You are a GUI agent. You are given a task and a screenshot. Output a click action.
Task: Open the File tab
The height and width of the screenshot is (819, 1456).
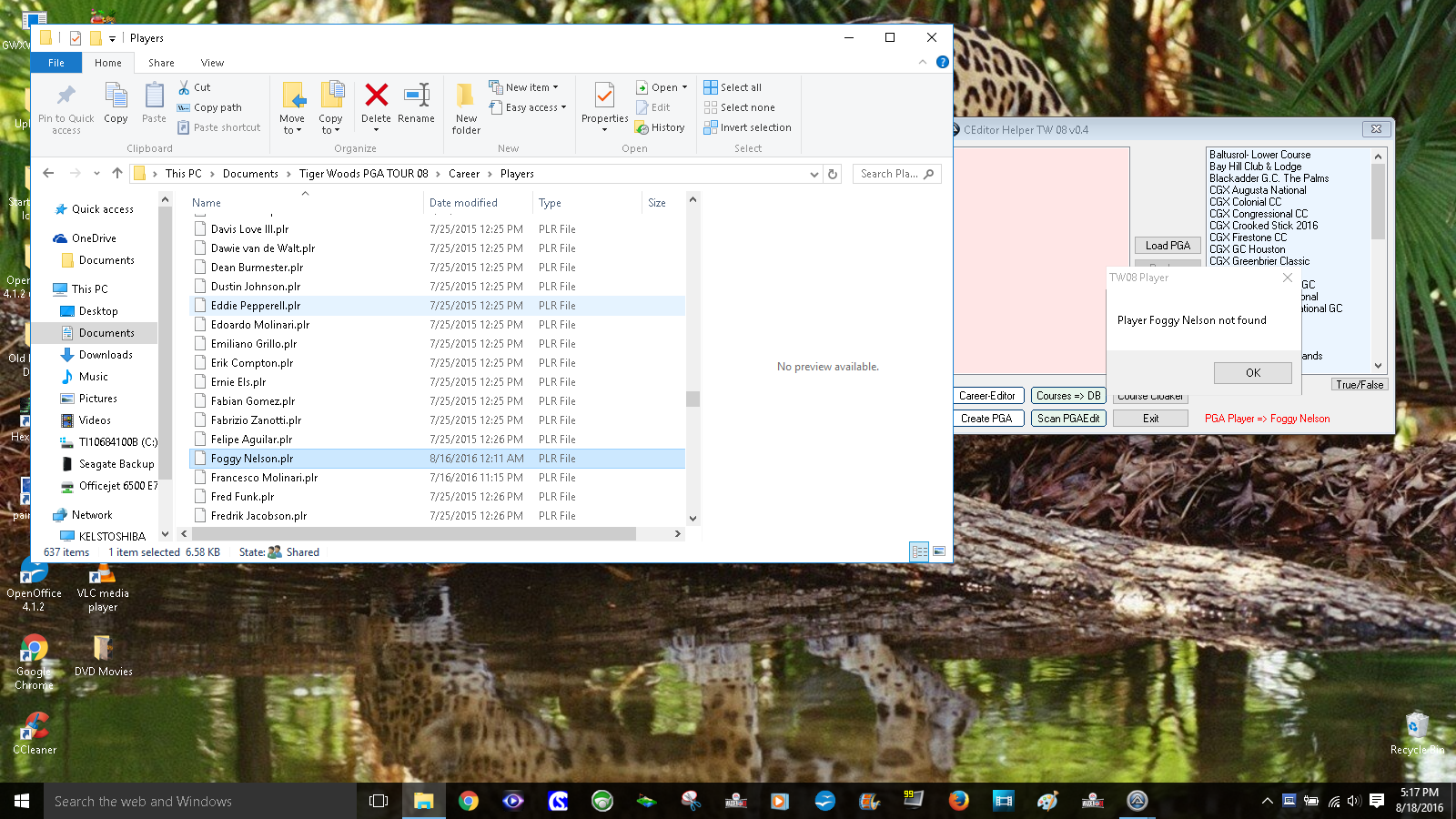(56, 63)
